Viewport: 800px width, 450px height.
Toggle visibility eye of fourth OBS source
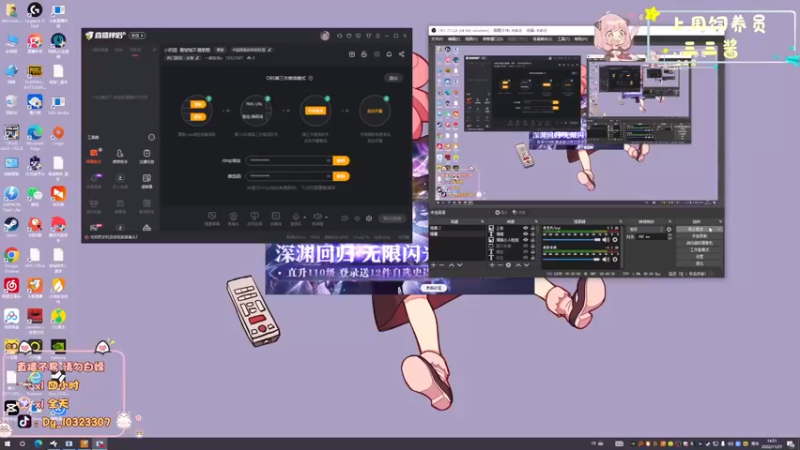point(526,246)
